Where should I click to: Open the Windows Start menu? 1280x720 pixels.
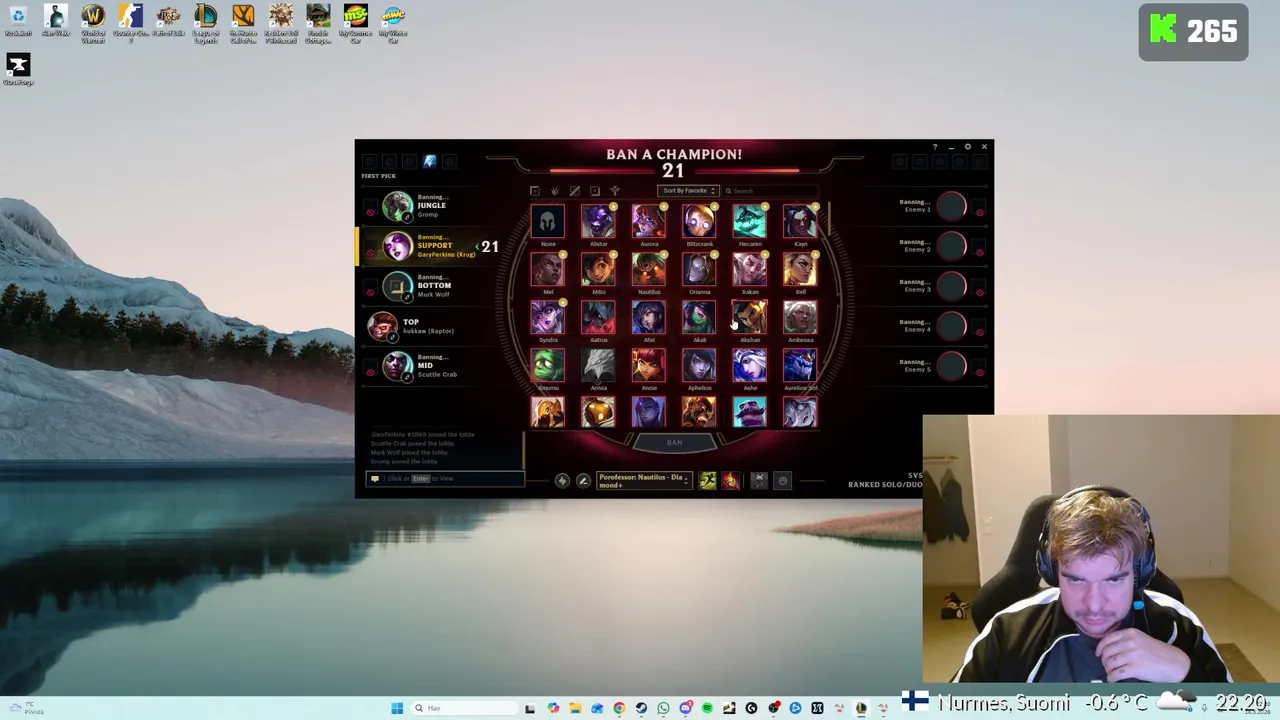click(397, 708)
